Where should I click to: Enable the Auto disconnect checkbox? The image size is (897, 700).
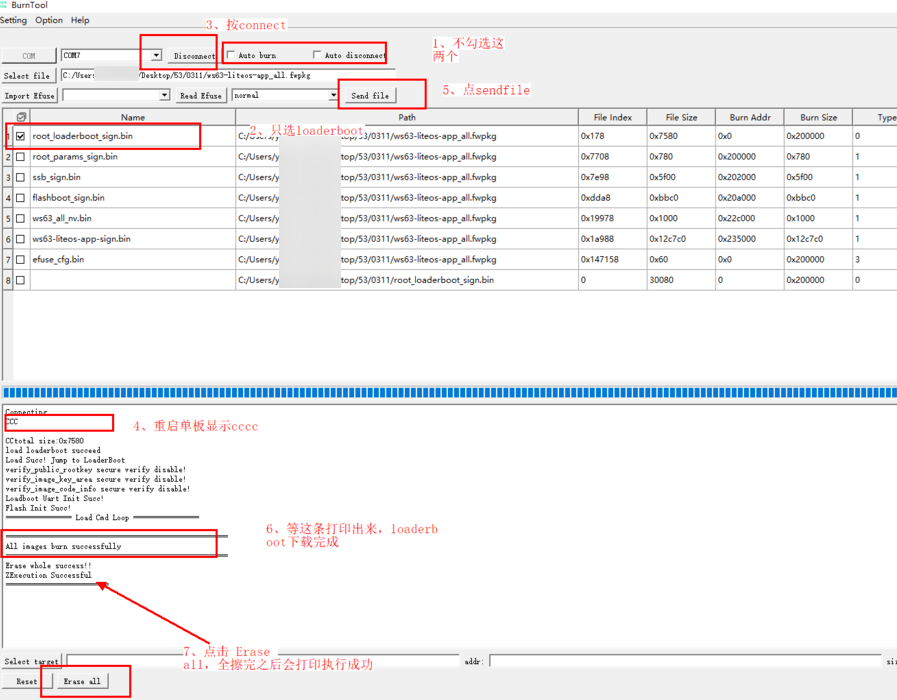coord(318,55)
